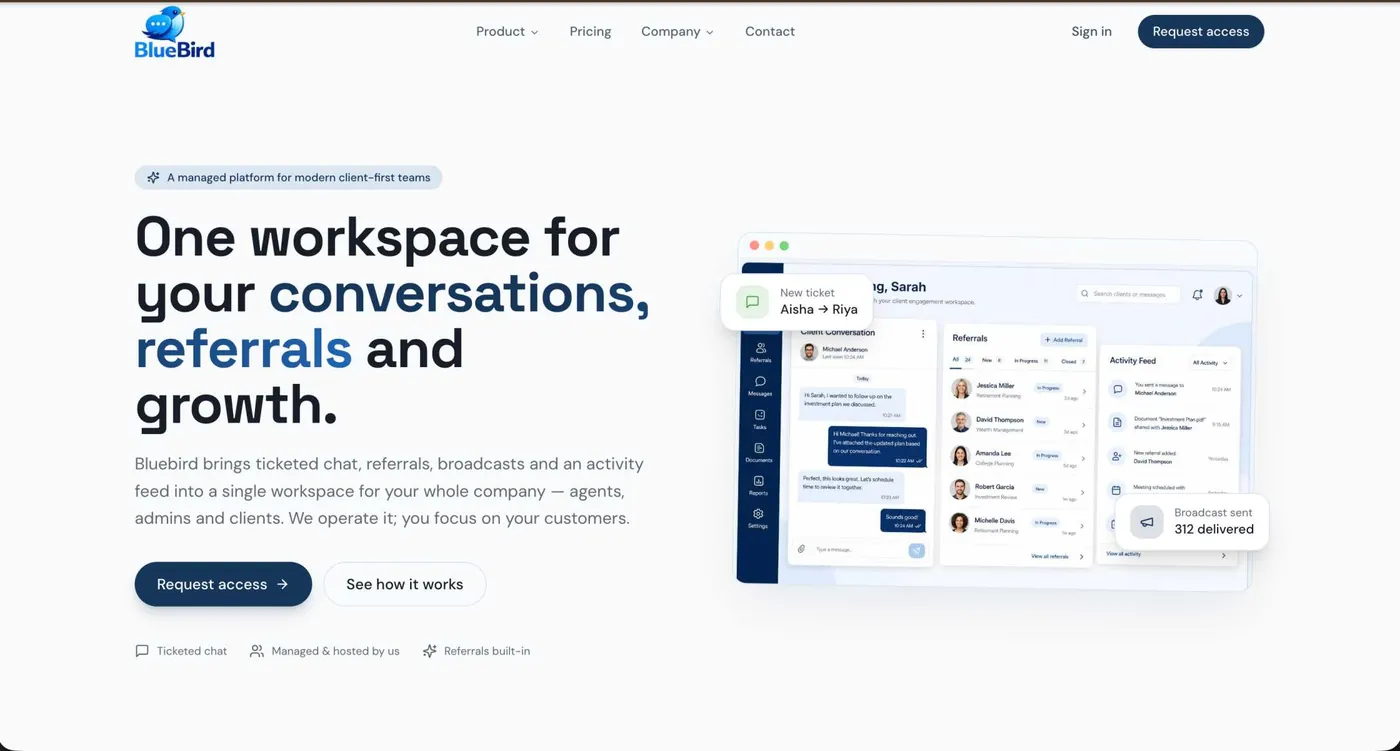Click the Broadcast sent megaphone icon
Image resolution: width=1400 pixels, height=751 pixels.
tap(1147, 522)
